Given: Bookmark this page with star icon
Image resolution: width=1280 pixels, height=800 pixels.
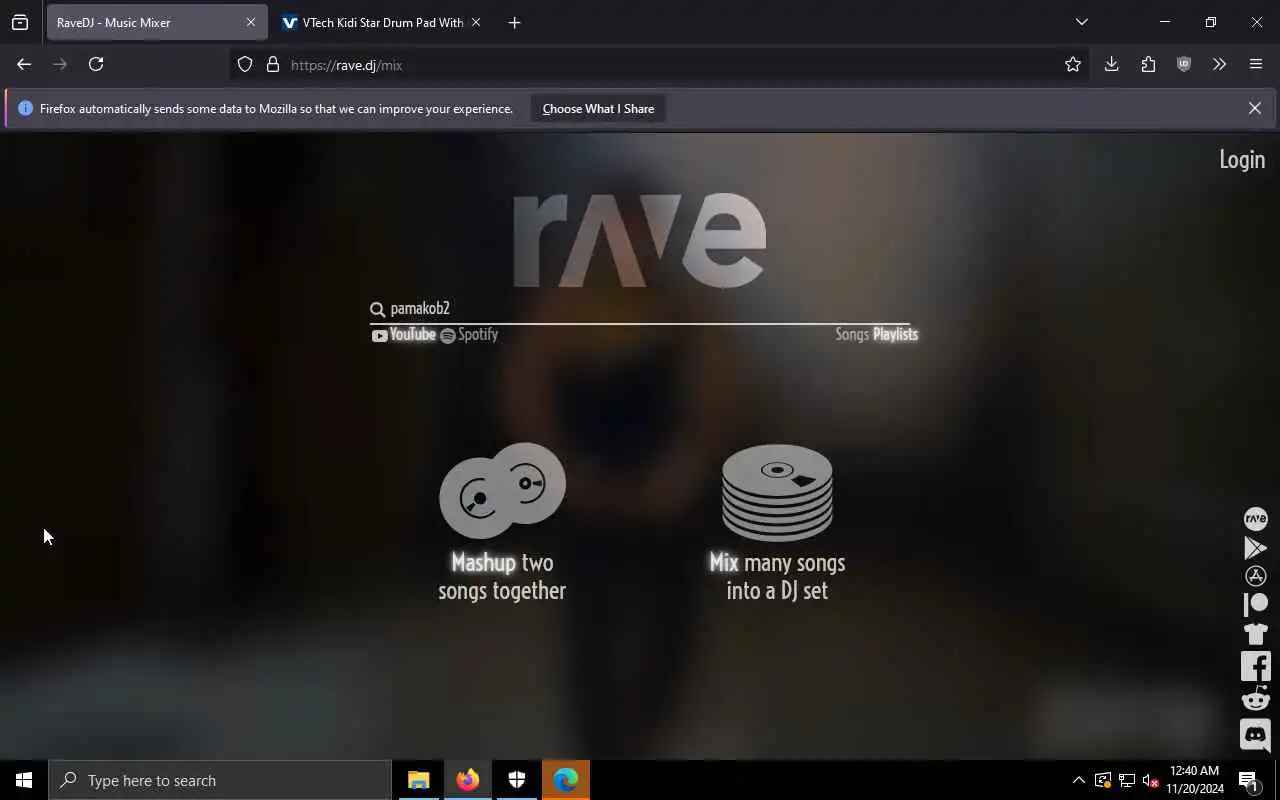Looking at the screenshot, I should [1073, 65].
